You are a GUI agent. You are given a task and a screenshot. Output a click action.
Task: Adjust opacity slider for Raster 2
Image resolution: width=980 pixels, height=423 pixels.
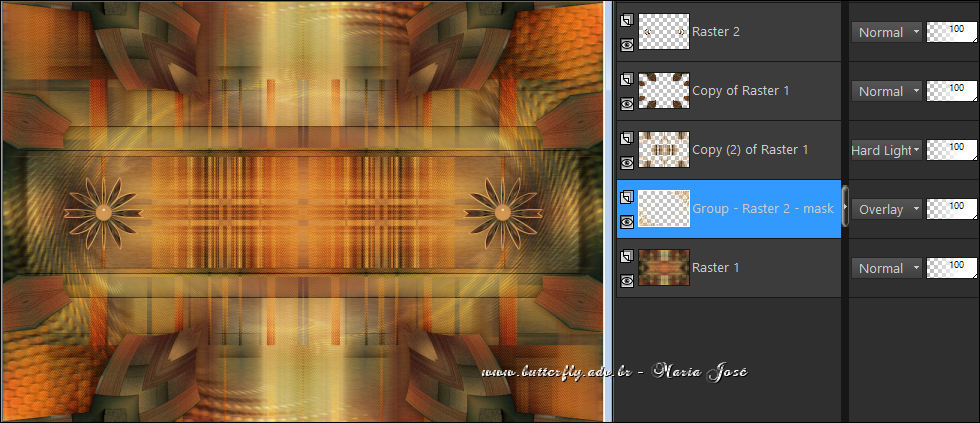pyautogui.click(x=952, y=32)
